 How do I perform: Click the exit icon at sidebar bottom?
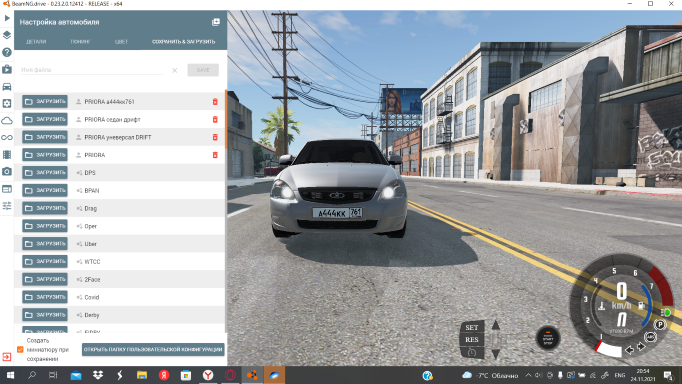point(7,357)
